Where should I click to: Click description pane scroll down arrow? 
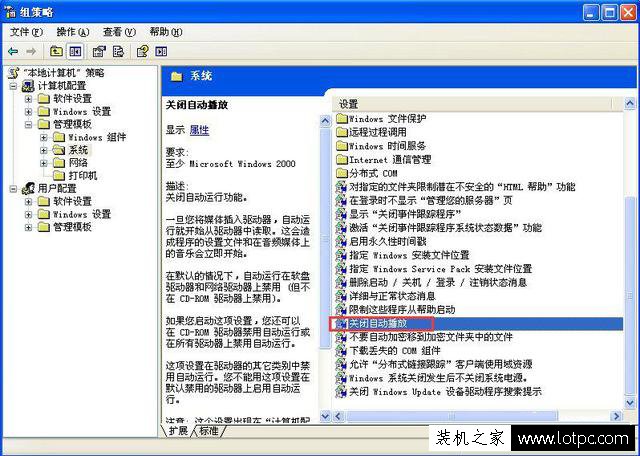point(325,416)
